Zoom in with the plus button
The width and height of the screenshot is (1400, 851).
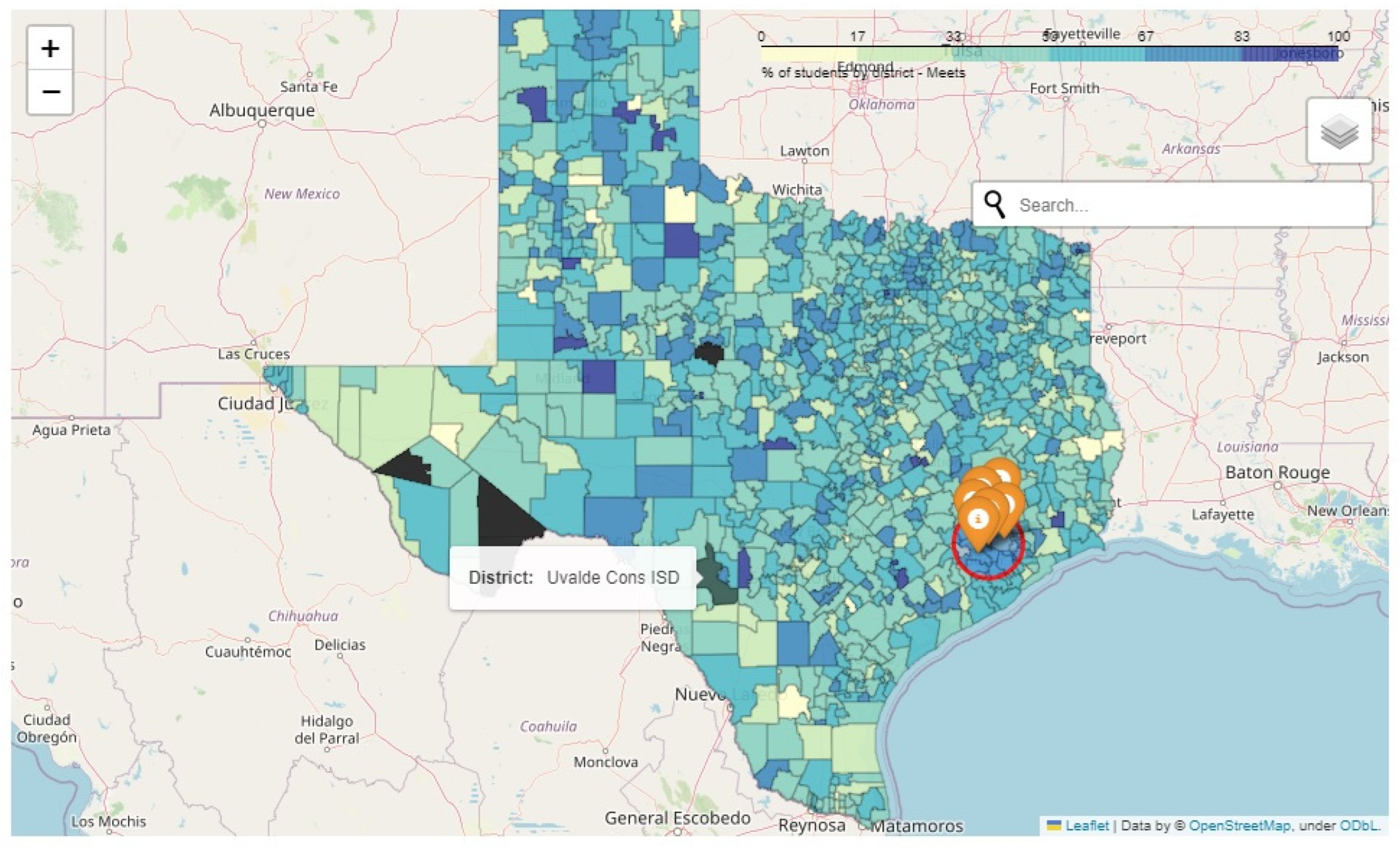tap(50, 48)
